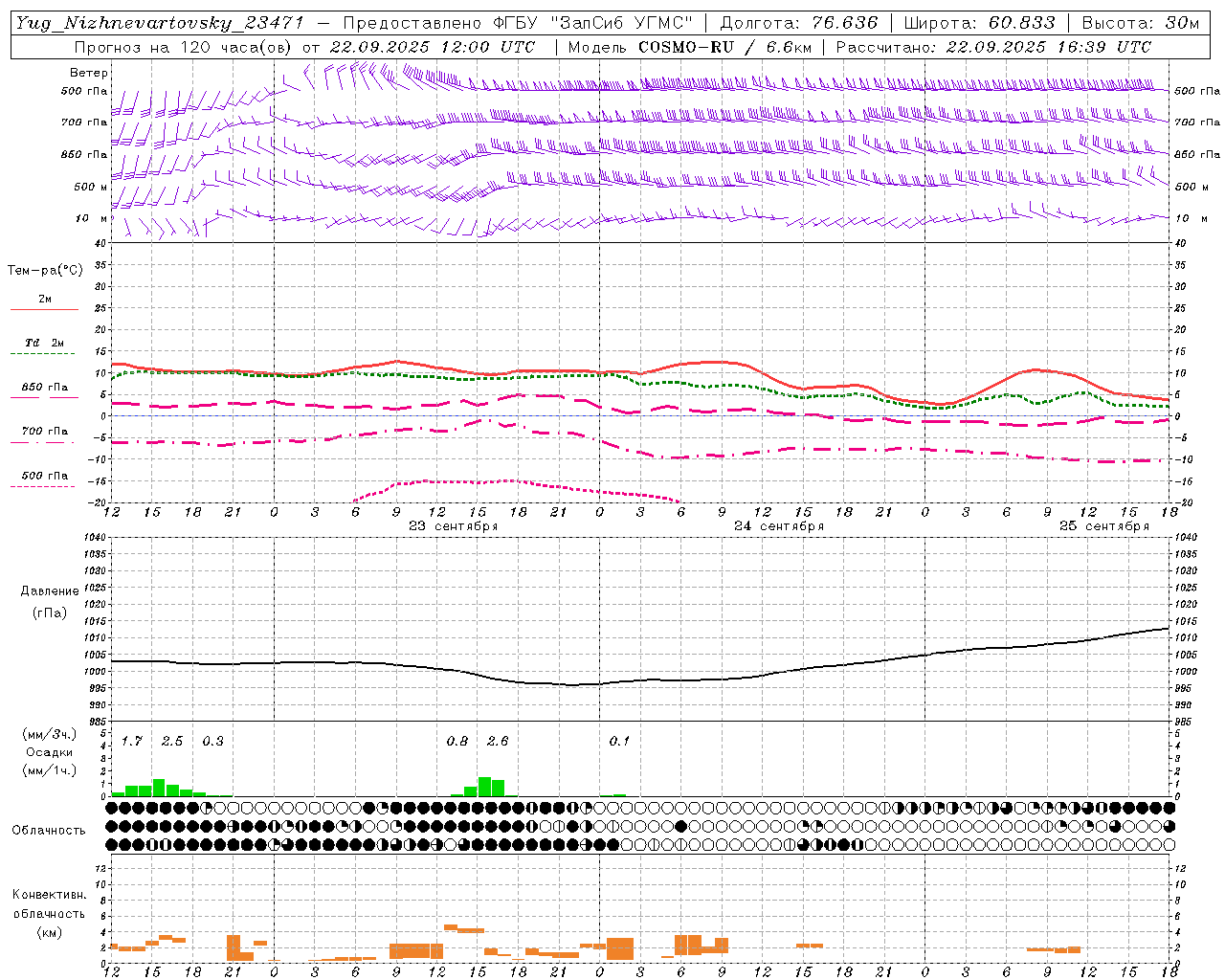Click the Td 2м legend entry

pos(45,343)
